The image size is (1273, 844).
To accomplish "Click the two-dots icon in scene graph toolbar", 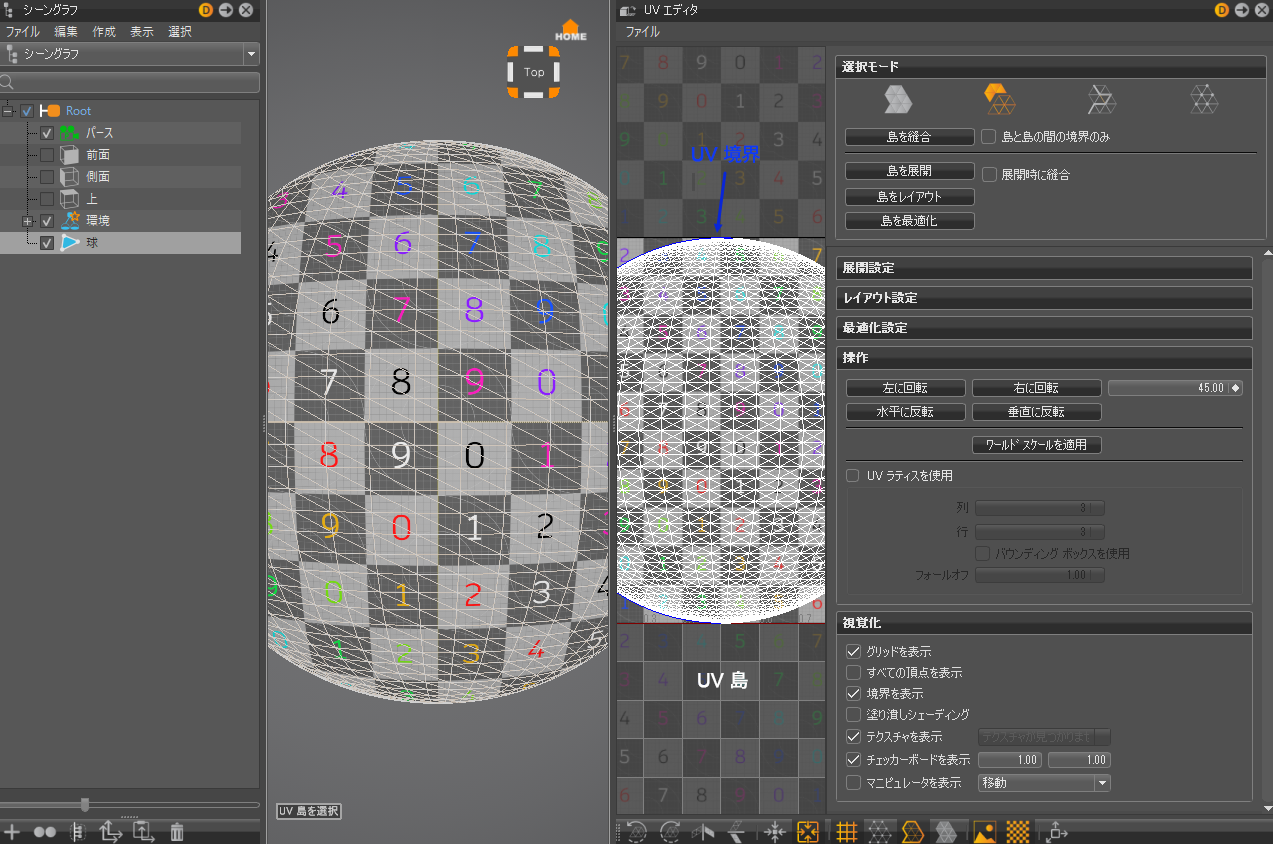I will tap(44, 831).
